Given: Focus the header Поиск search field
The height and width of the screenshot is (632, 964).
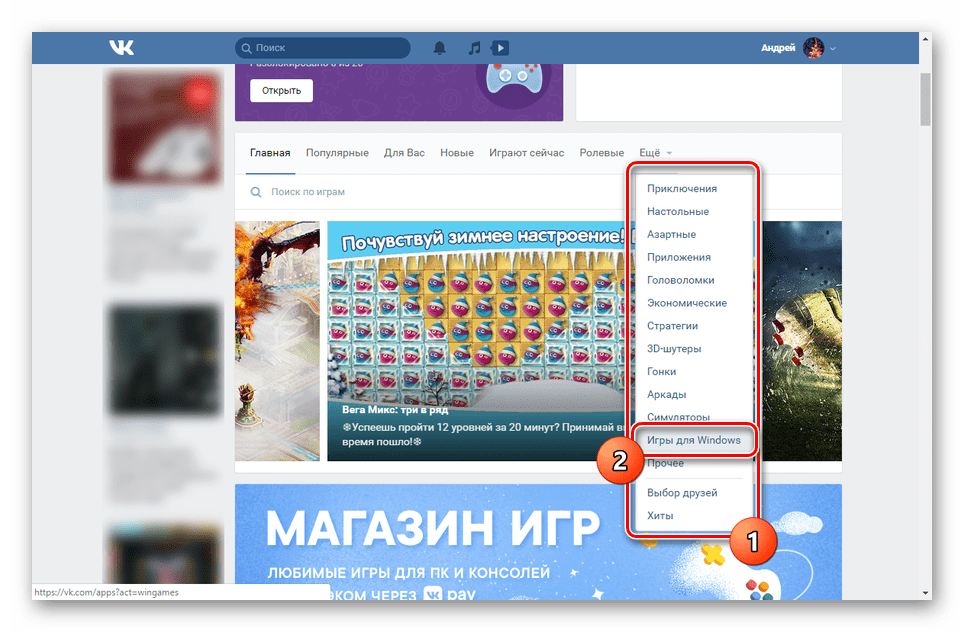Looking at the screenshot, I should (x=322, y=48).
